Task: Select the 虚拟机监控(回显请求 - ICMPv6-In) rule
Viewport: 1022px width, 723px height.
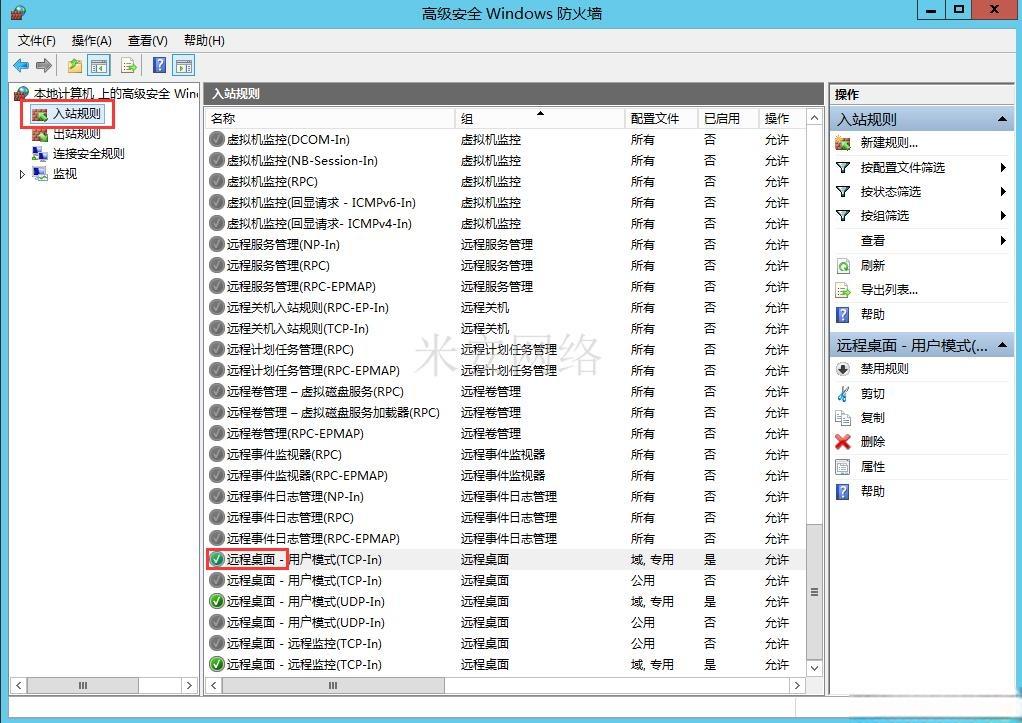Action: [x=506, y=203]
